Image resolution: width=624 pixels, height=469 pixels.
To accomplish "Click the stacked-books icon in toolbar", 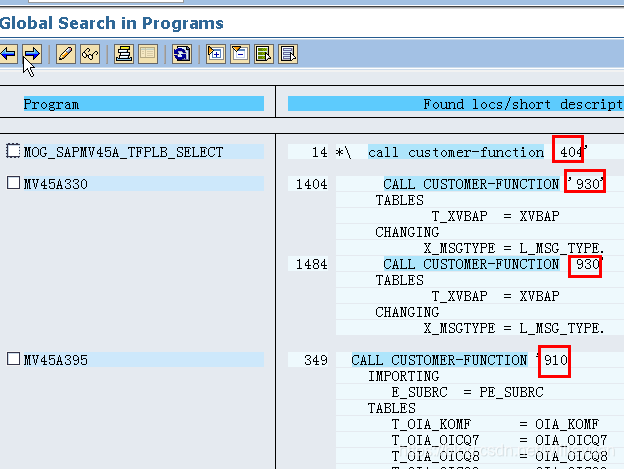I will pos(124,54).
